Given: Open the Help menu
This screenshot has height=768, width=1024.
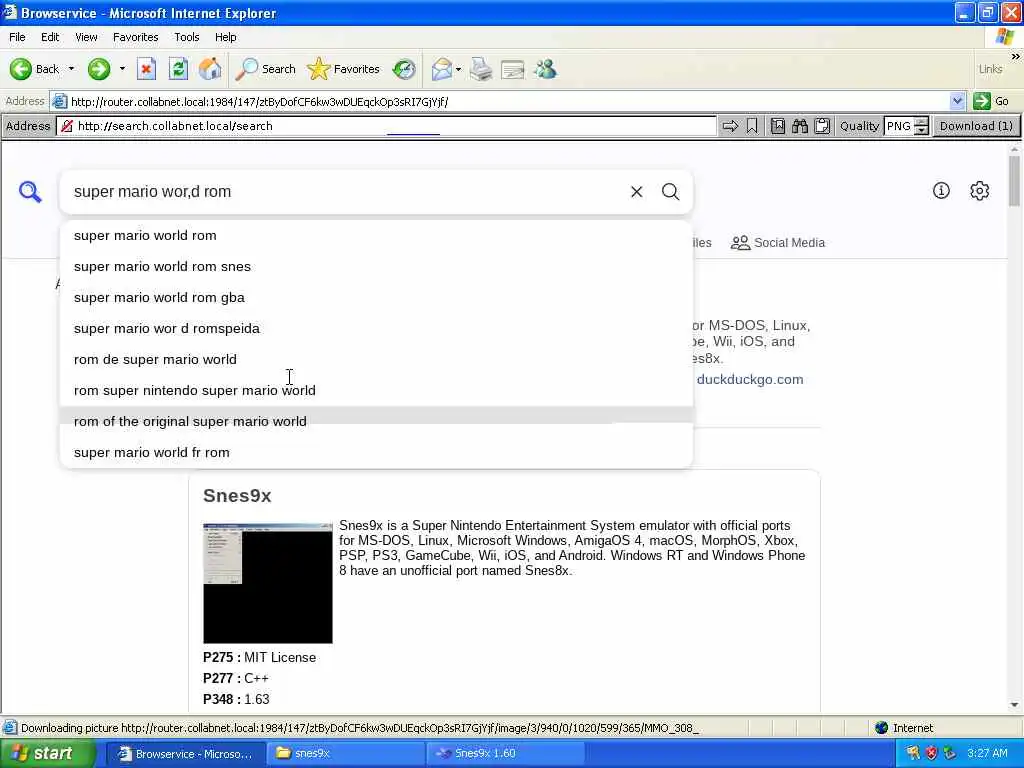Looking at the screenshot, I should 225,37.
